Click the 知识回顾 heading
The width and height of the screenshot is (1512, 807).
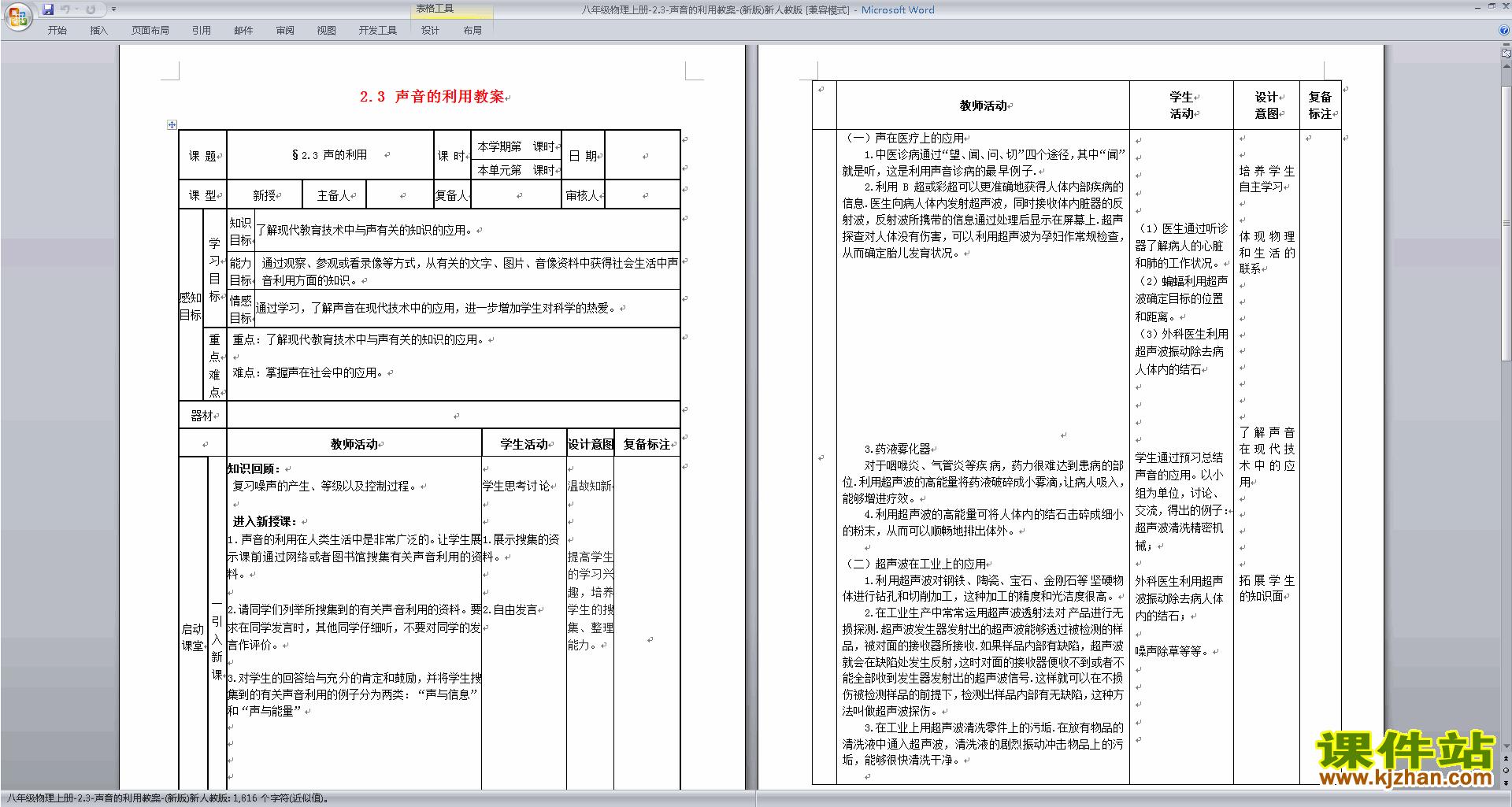254,468
